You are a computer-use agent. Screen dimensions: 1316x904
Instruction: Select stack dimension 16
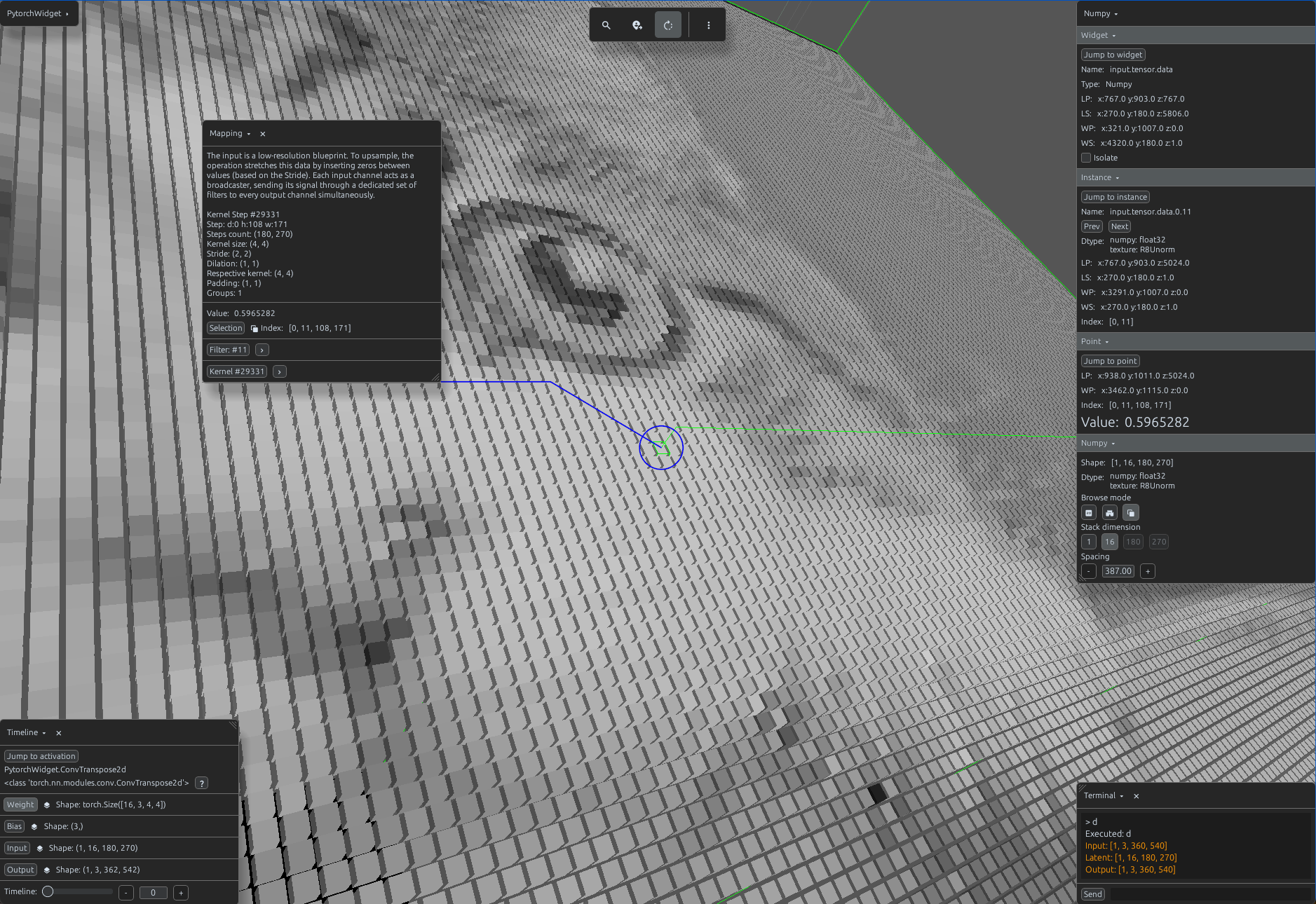pos(1110,542)
